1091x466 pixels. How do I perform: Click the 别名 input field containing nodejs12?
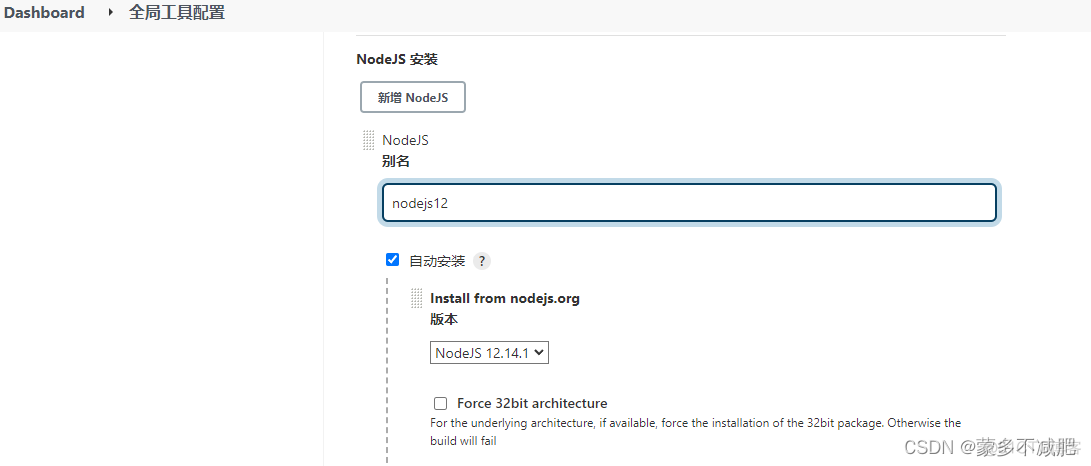(x=689, y=203)
